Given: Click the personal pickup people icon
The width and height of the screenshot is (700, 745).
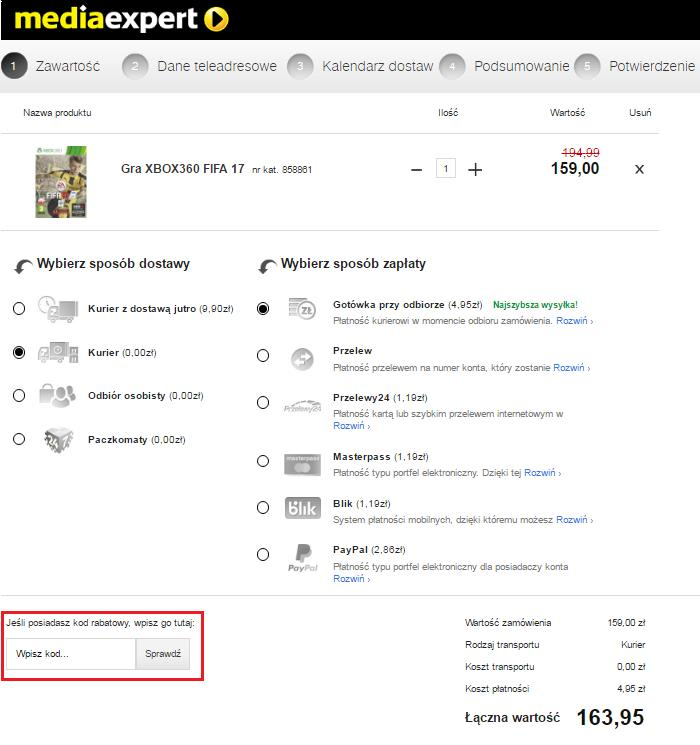Looking at the screenshot, I should pos(58,395).
